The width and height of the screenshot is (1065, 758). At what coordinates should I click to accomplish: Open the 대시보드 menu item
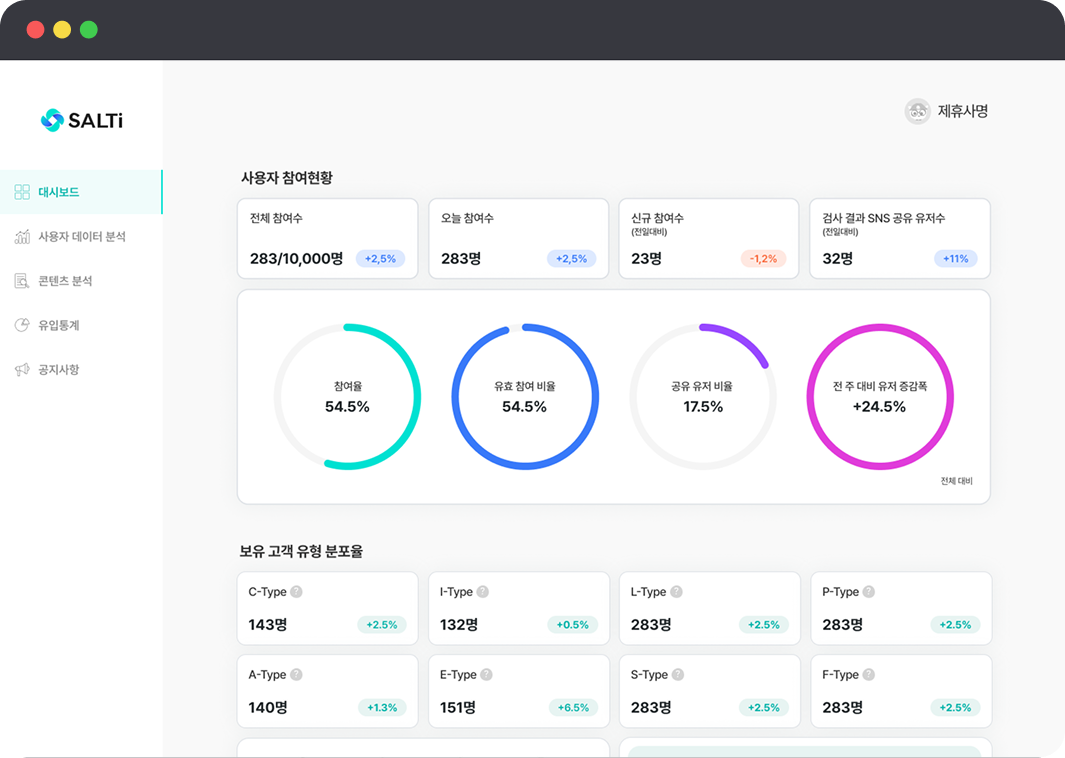pos(59,192)
